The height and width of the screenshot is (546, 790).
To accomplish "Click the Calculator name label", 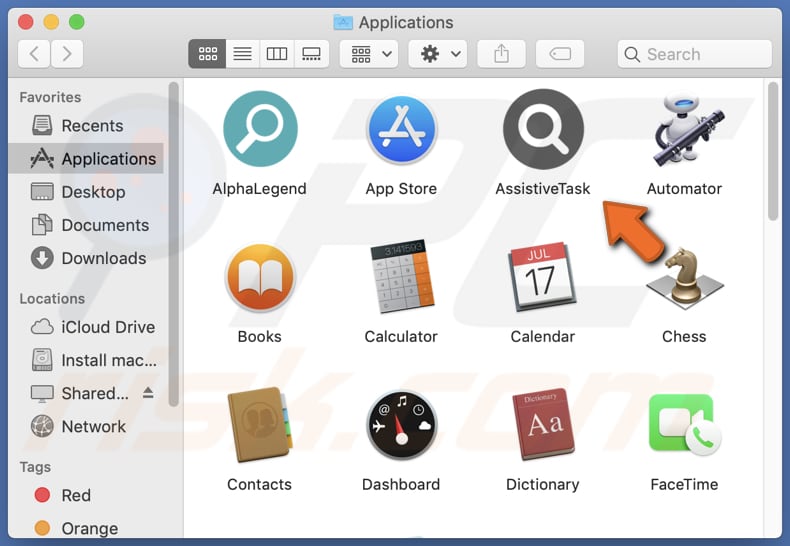I will (401, 336).
